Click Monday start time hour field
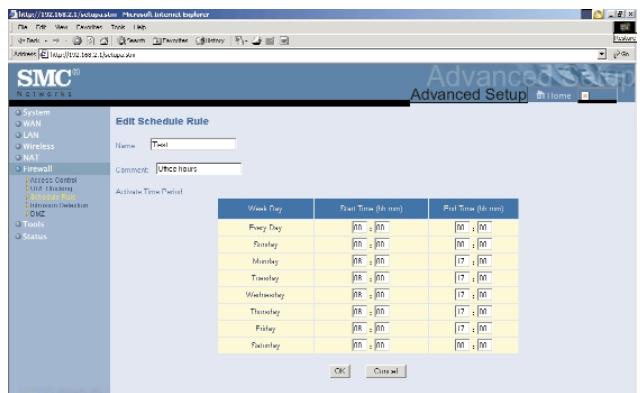This screenshot has height=393, width=640. tap(359, 261)
